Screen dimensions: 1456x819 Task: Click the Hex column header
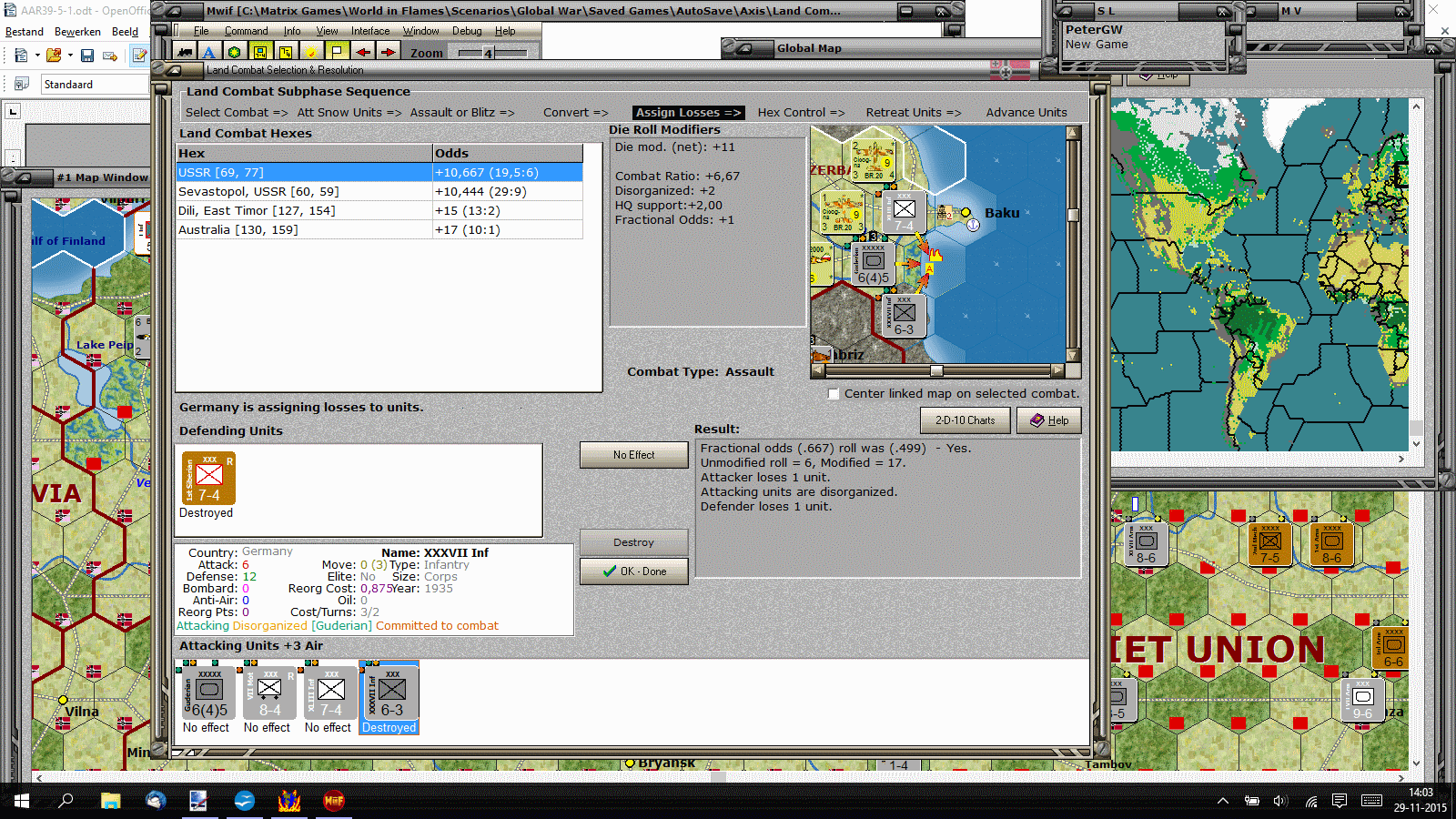(304, 154)
